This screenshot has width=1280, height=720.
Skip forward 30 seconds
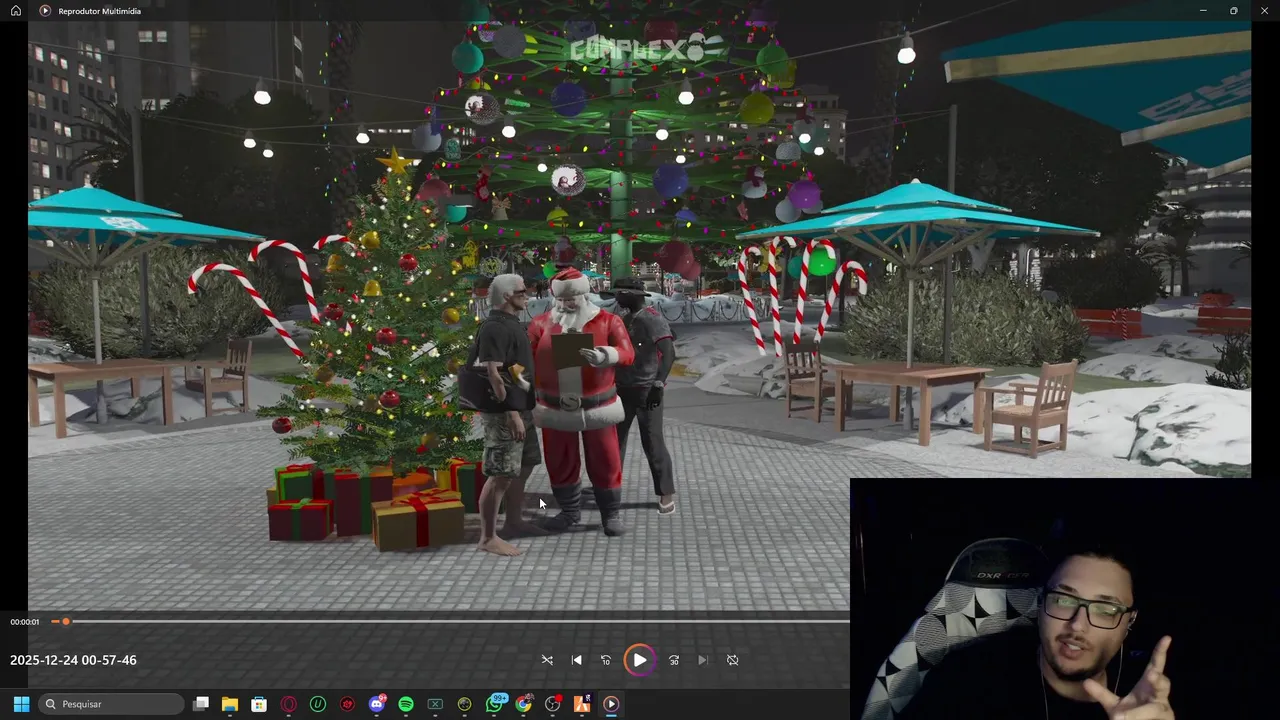click(x=674, y=660)
